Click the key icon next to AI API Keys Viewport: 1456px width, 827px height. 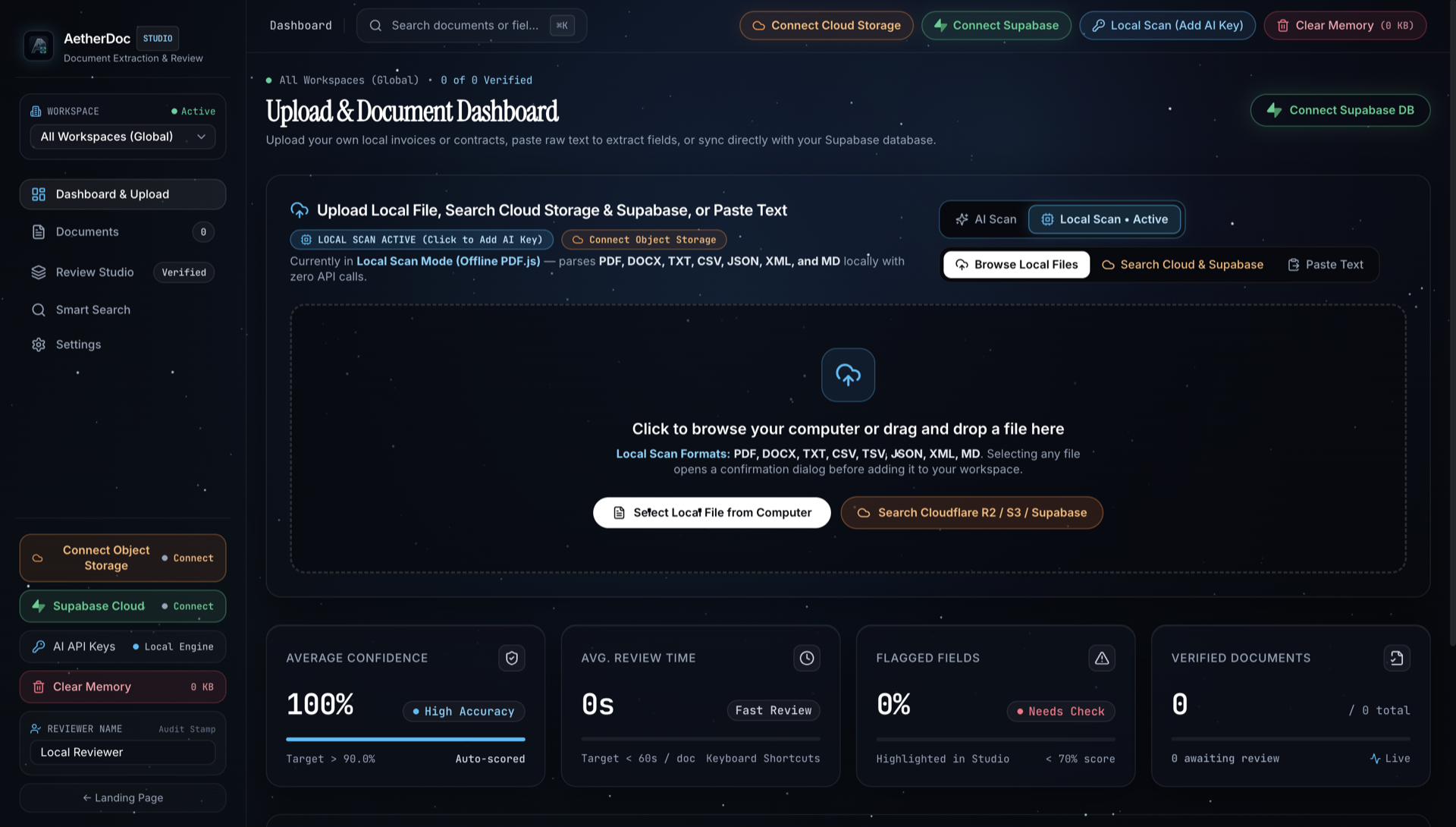pyautogui.click(x=39, y=646)
